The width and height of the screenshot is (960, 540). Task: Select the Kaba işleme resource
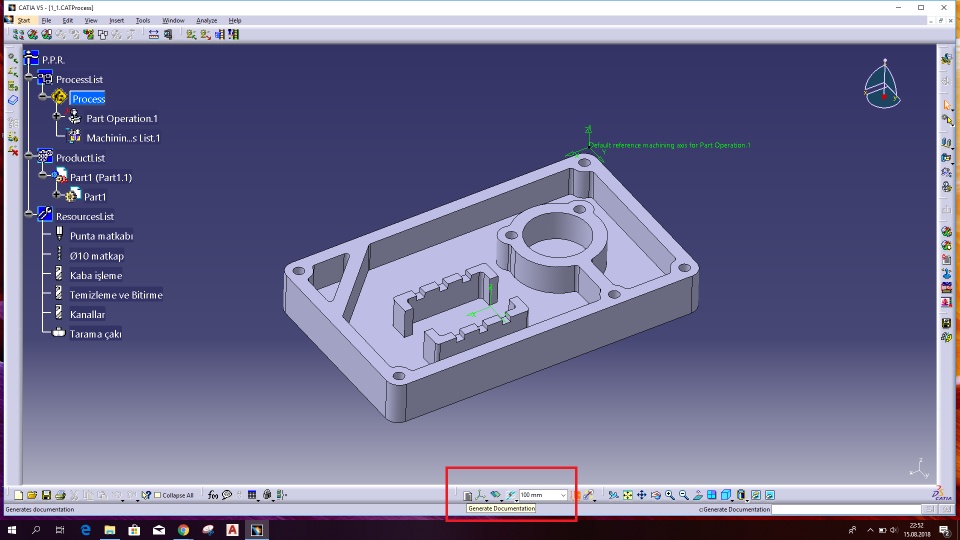tap(96, 276)
